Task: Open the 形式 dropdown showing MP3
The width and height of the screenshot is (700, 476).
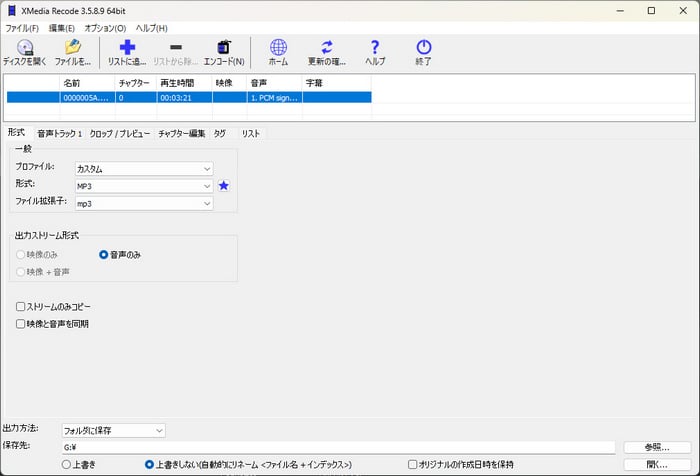Action: click(144, 186)
